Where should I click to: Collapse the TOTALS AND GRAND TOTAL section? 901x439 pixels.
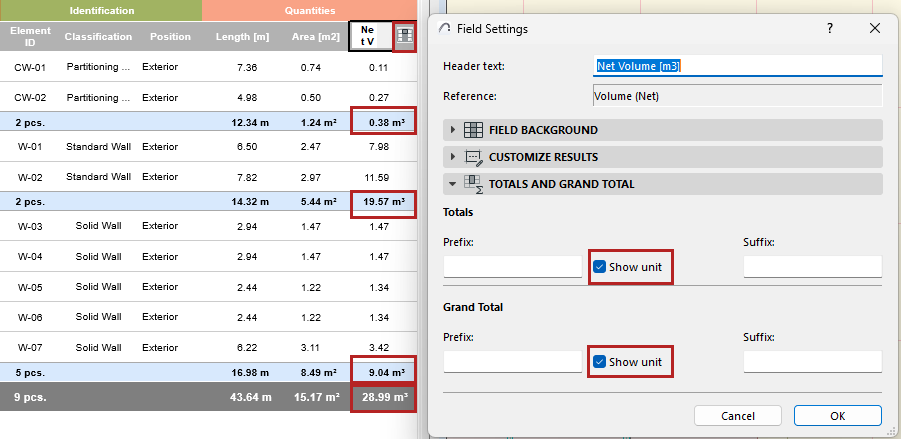pyautogui.click(x=453, y=184)
